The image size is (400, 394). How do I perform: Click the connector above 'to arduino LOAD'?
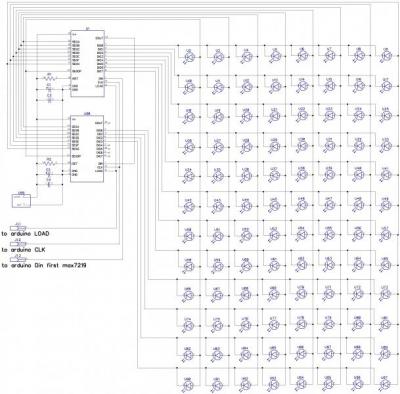pyautogui.click(x=18, y=228)
